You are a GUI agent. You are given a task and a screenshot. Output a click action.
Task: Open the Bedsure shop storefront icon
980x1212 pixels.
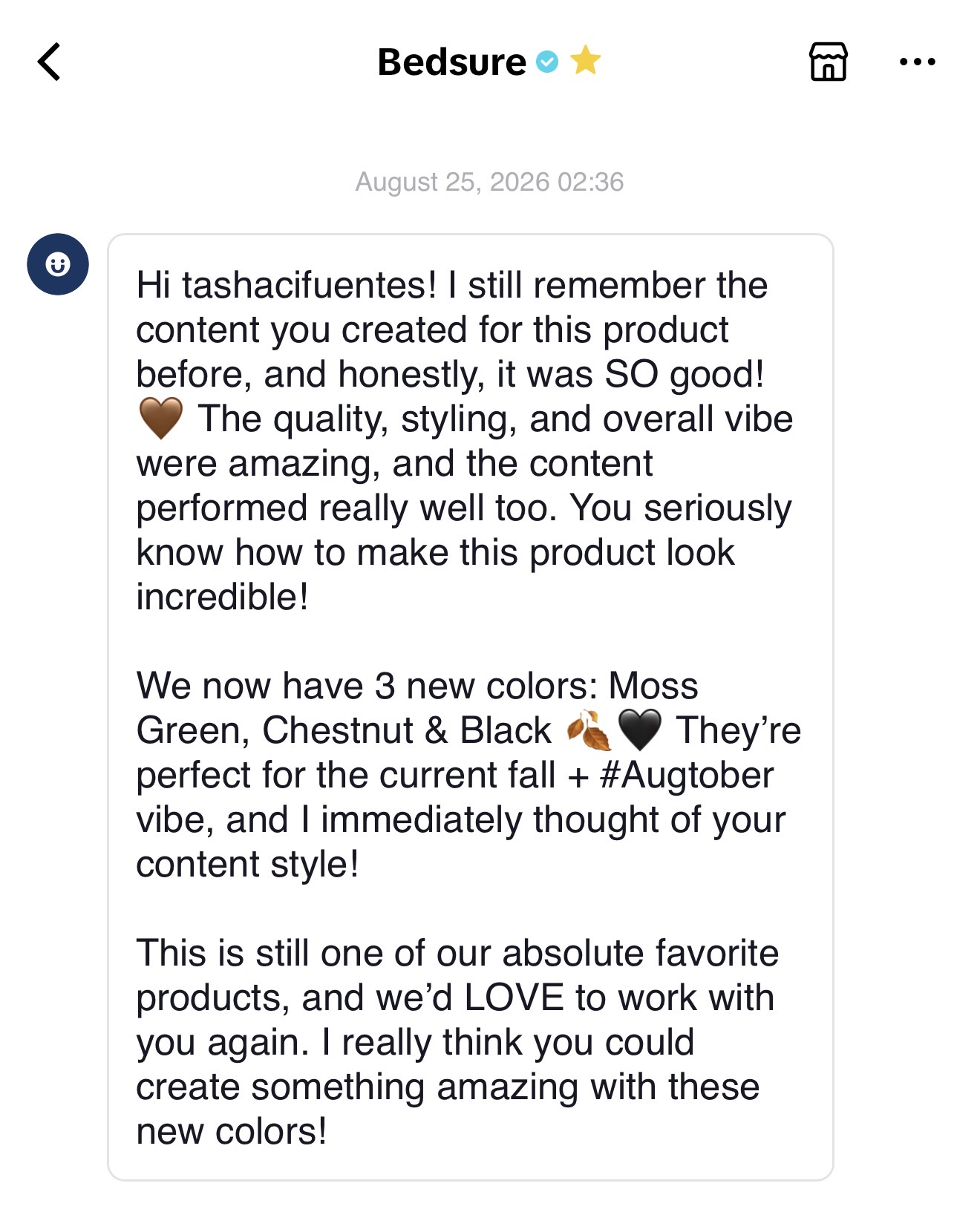click(828, 62)
